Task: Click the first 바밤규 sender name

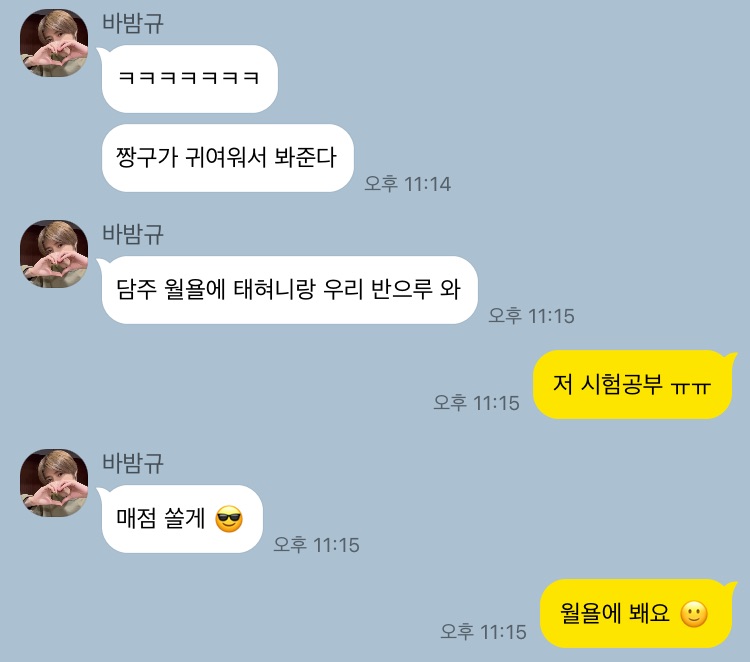Action: pyautogui.click(x=133, y=23)
